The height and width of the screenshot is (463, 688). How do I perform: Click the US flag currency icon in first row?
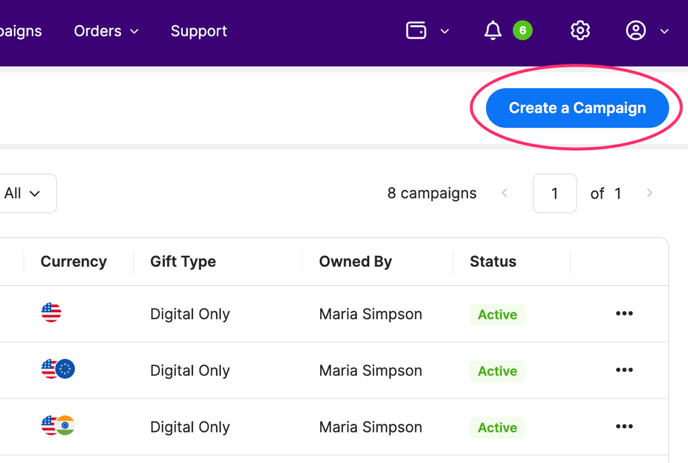(51, 313)
